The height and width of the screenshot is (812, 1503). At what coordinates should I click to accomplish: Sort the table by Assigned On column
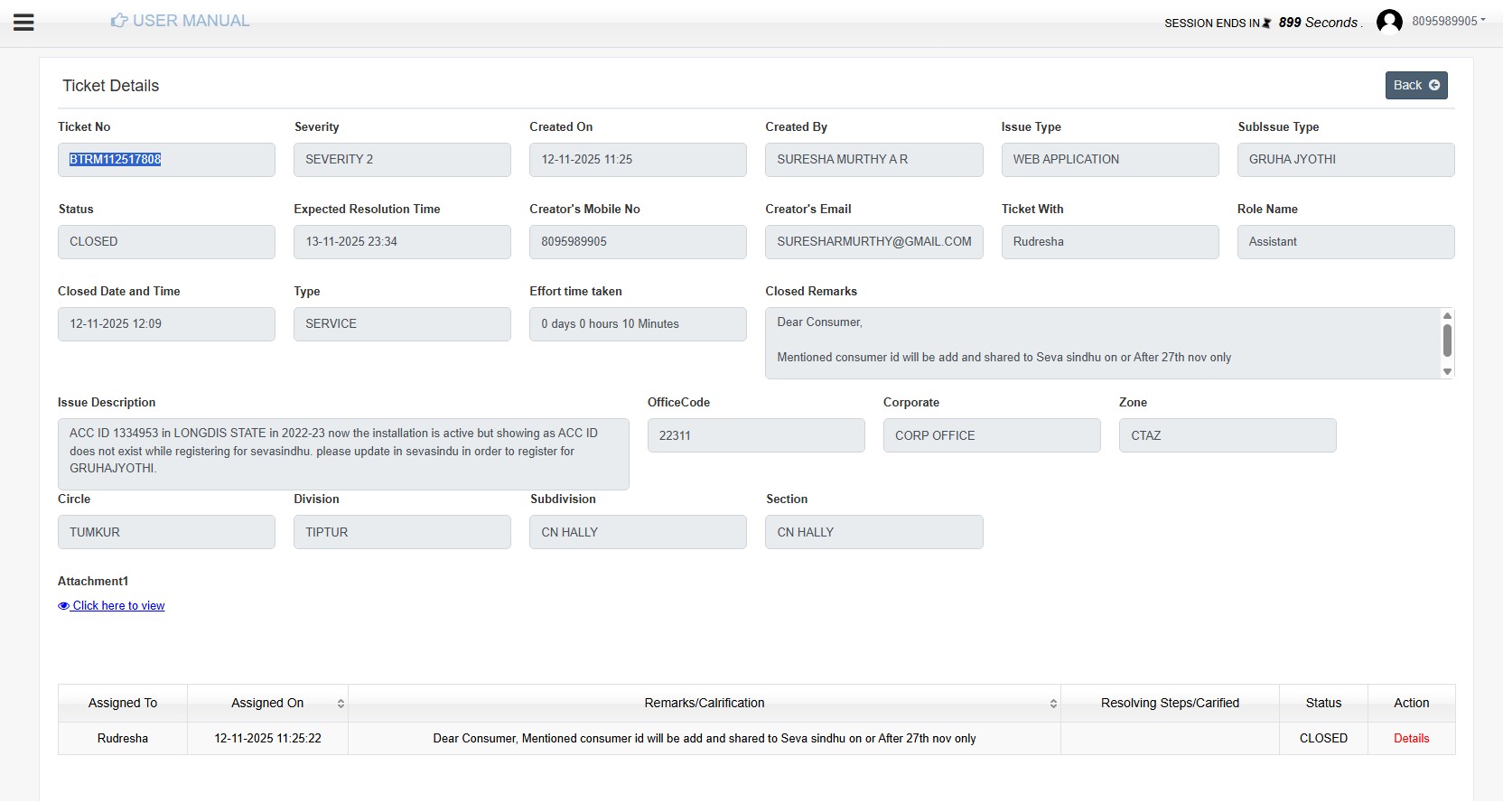341,704
